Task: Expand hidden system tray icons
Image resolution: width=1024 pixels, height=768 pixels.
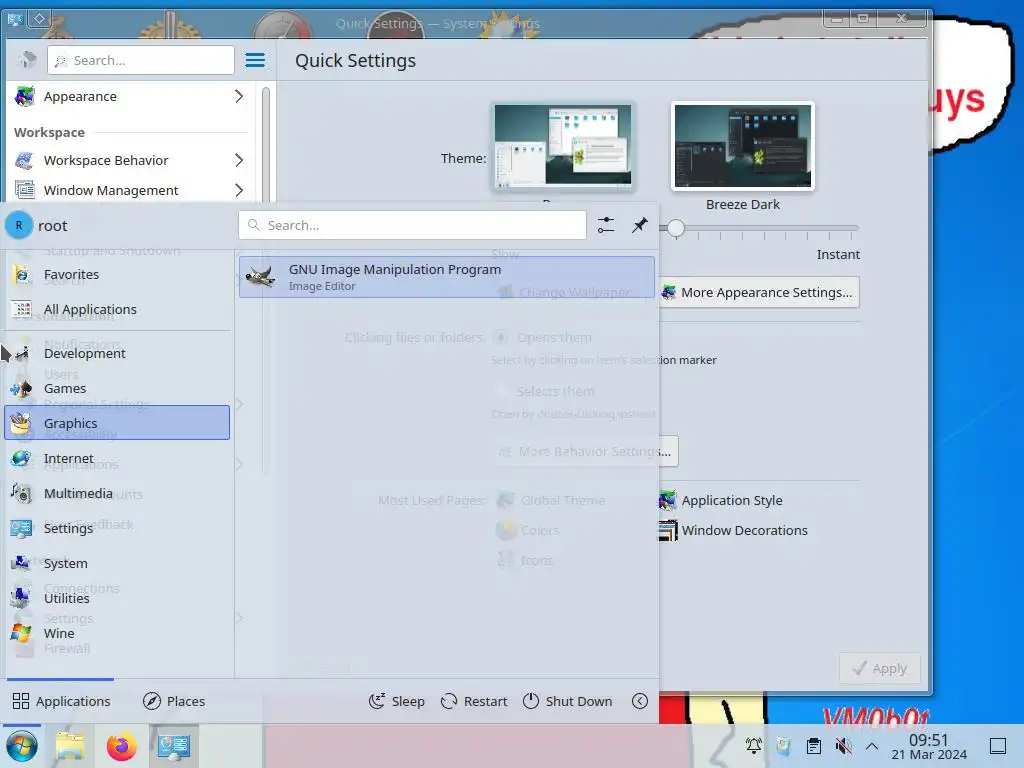Action: click(x=872, y=746)
